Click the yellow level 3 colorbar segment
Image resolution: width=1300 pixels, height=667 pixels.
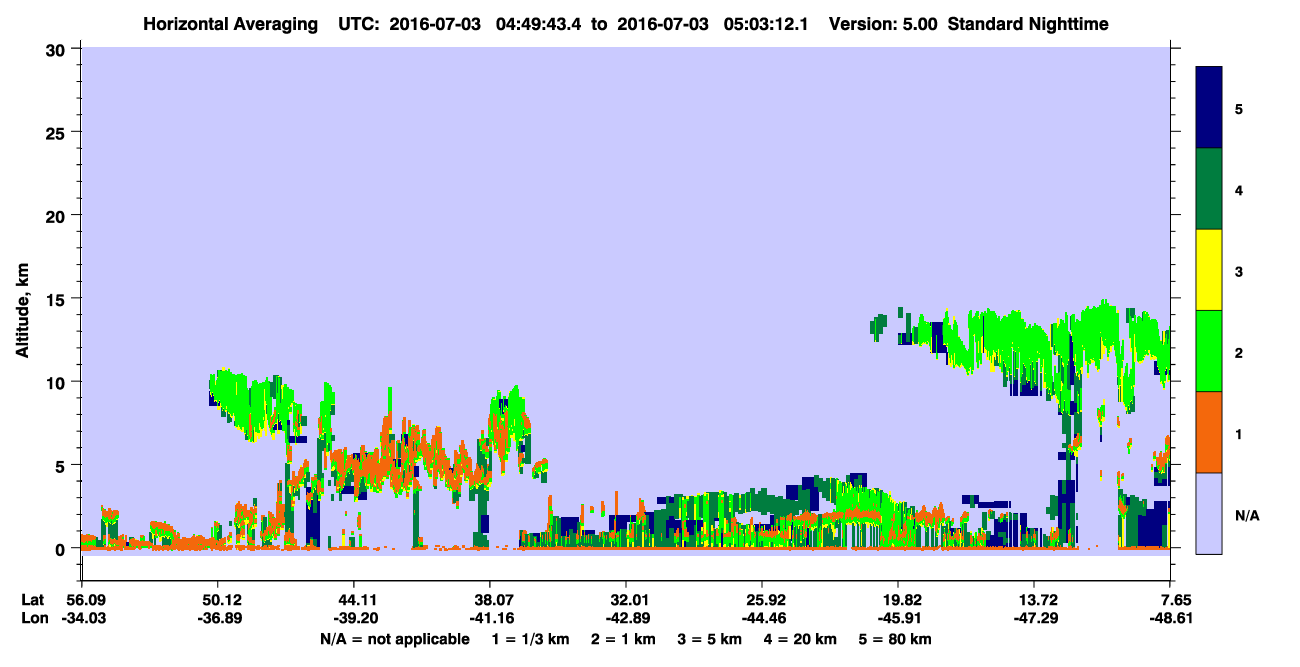click(1209, 270)
